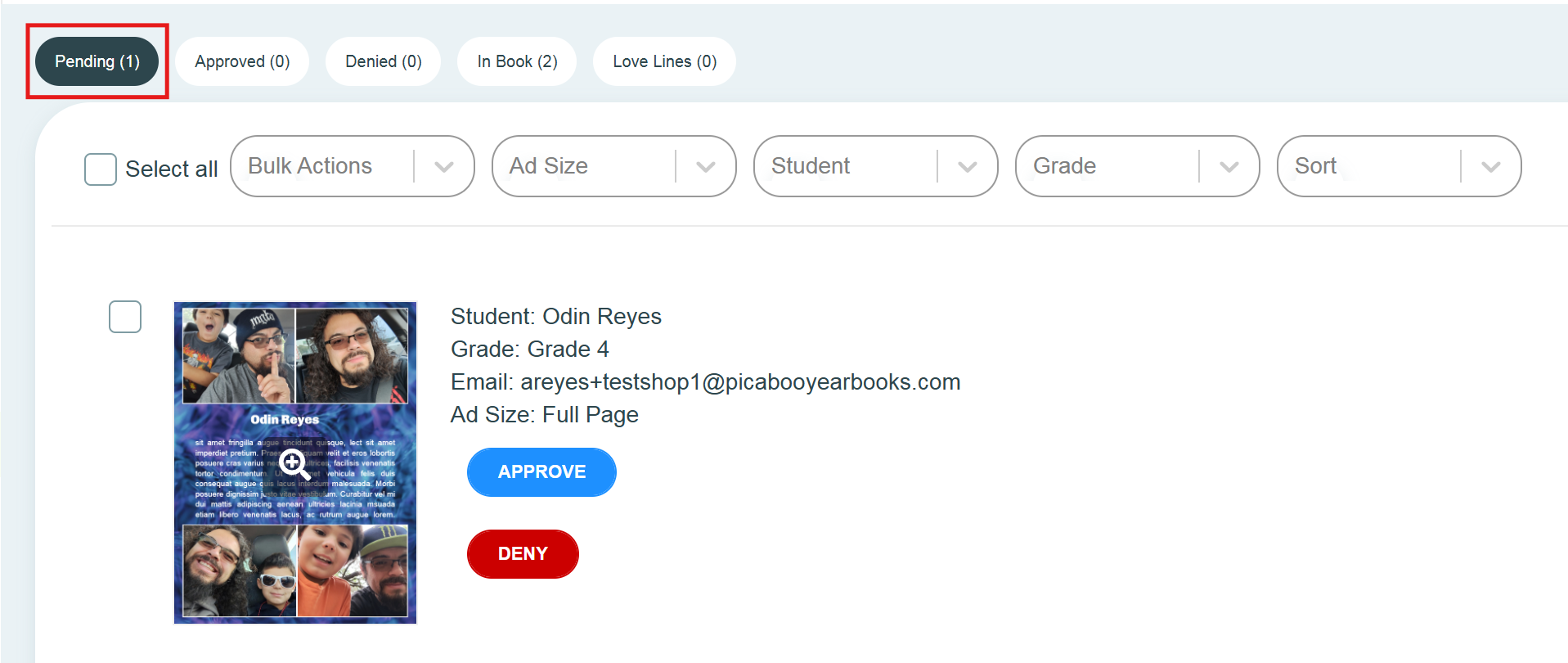Tick the checkbox beside Odin Reyes ad
1568x663 pixels.
[125, 317]
